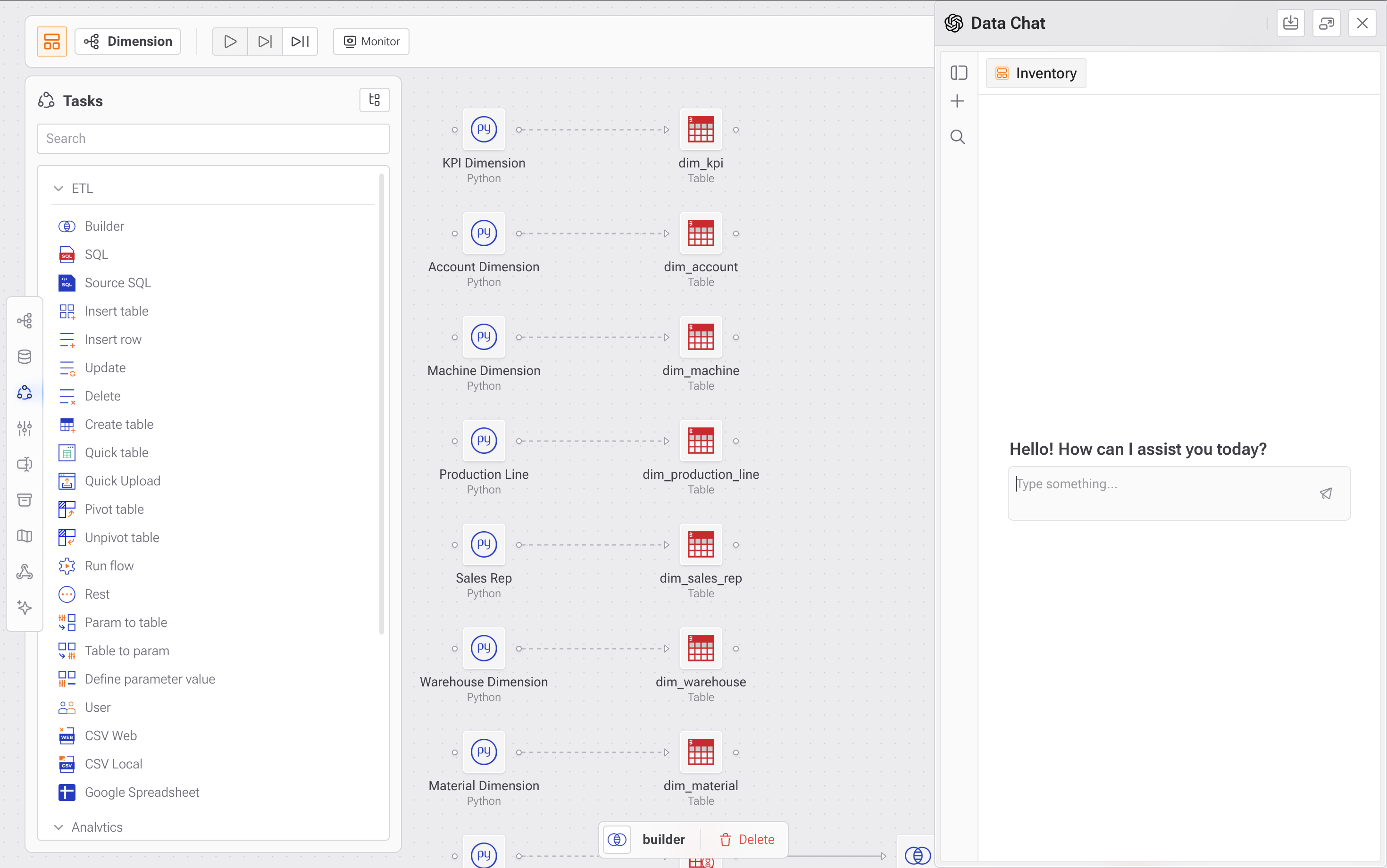Click Delete in builder popup
Screen dimensions: 1387x868
pos(746,839)
